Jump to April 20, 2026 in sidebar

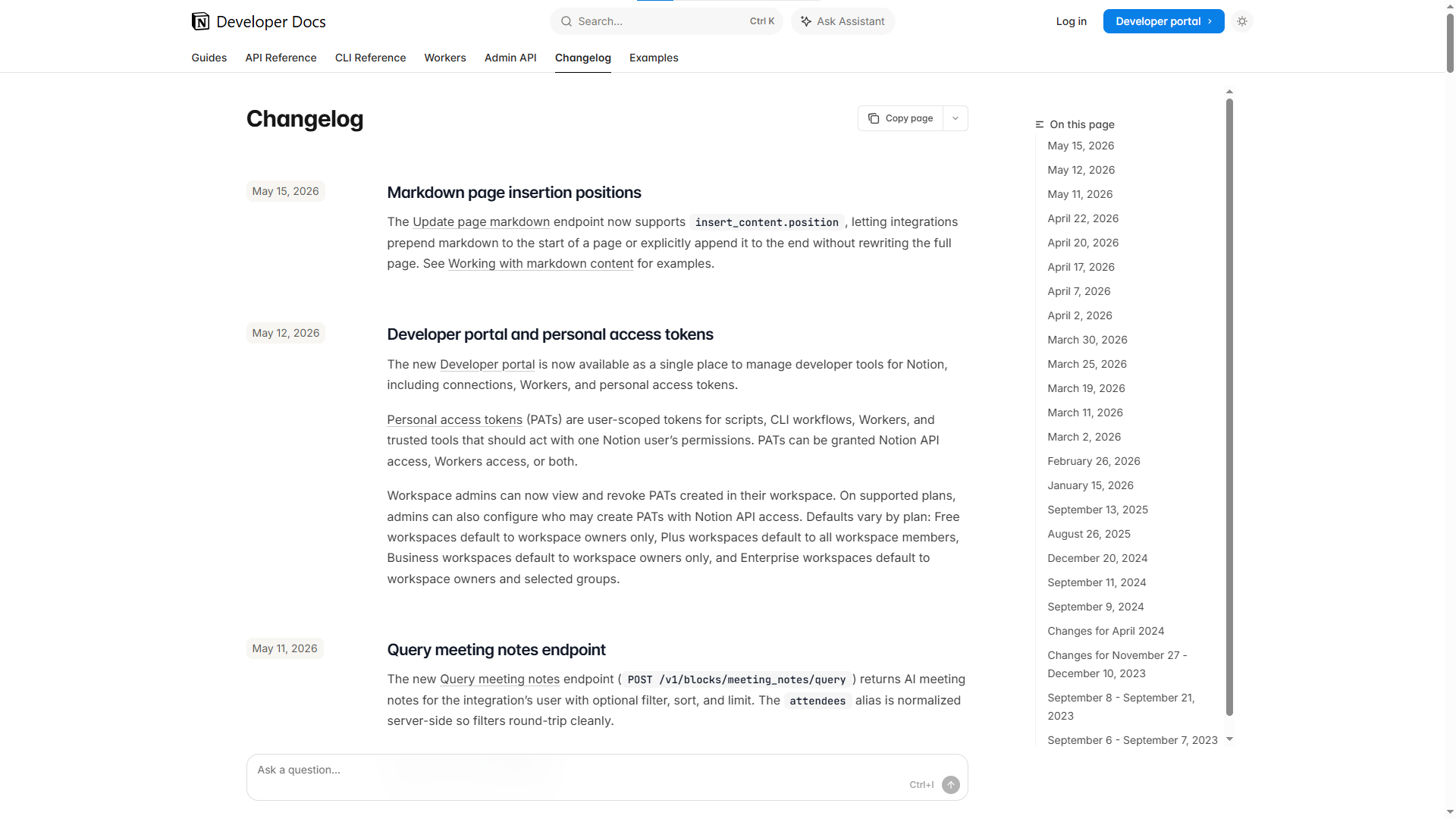point(1083,243)
